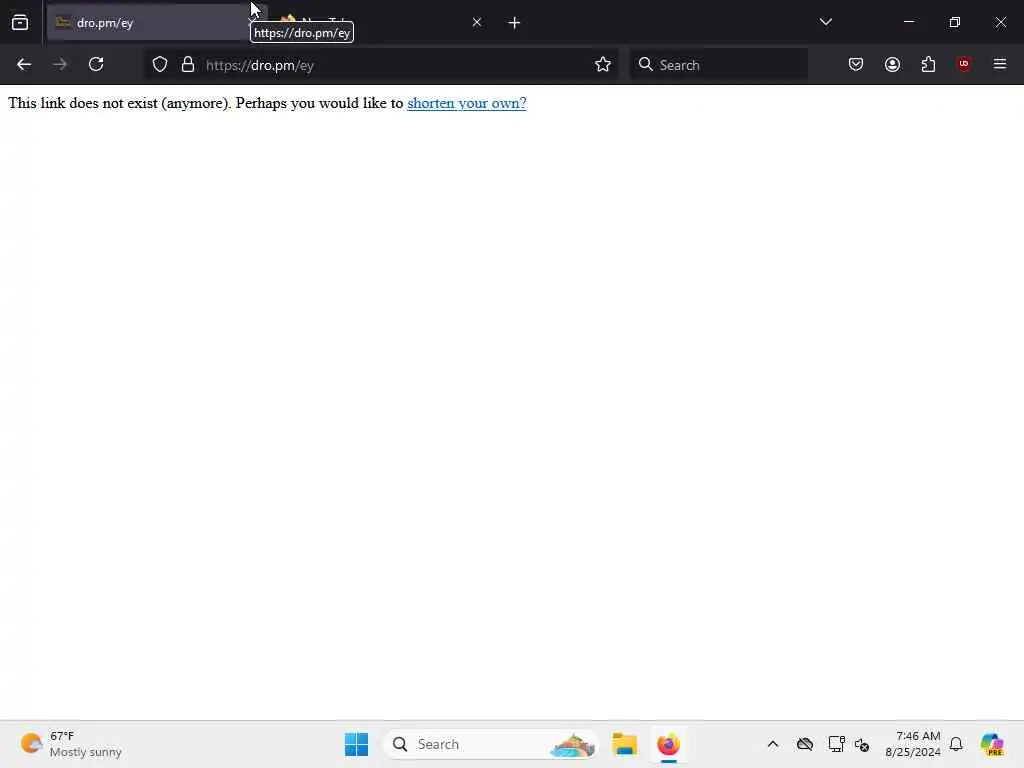The width and height of the screenshot is (1024, 768).
Task: View site security padlock info
Action: click(188, 65)
